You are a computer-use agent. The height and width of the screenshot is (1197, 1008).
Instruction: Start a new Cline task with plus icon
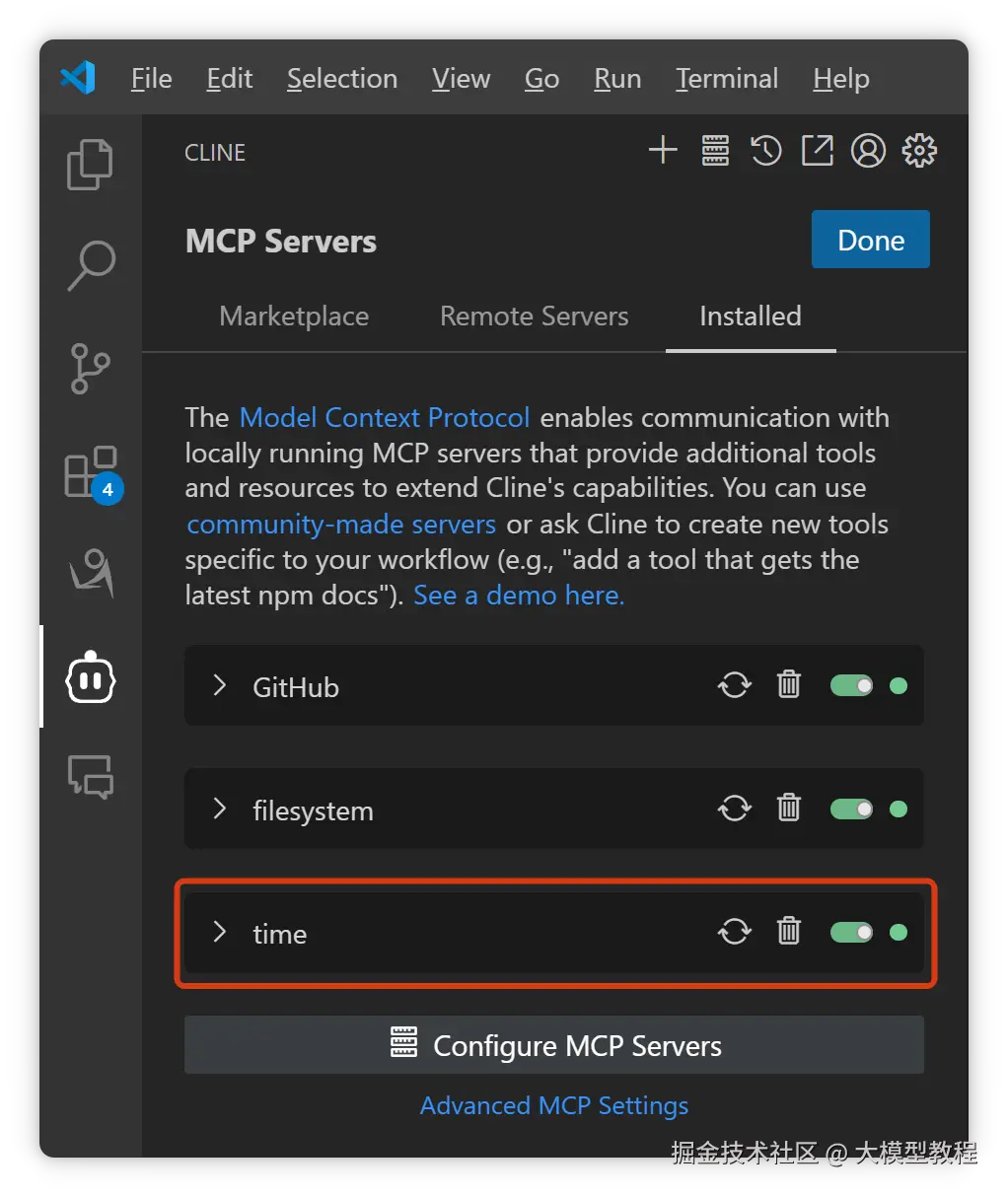663,151
